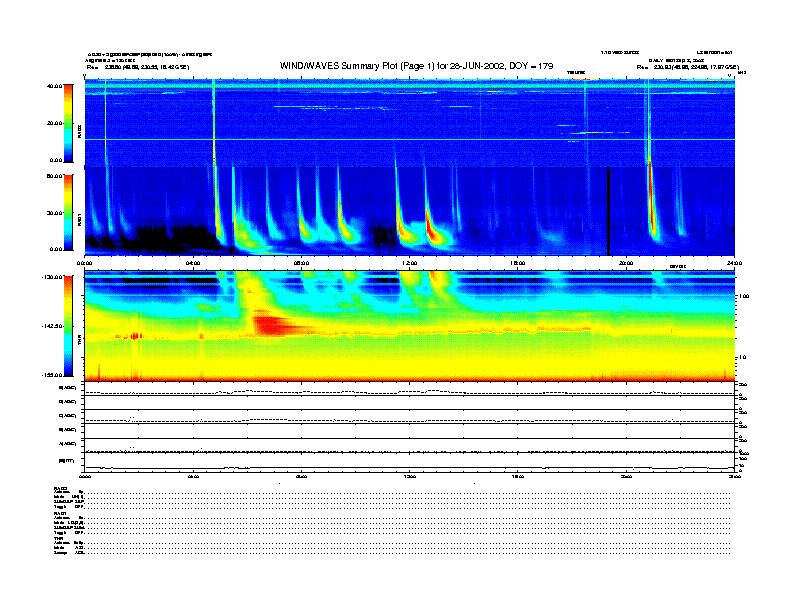The height and width of the screenshot is (612, 792).
Task: Click the "20:00" label under RAD1 panel
Action: click(626, 263)
